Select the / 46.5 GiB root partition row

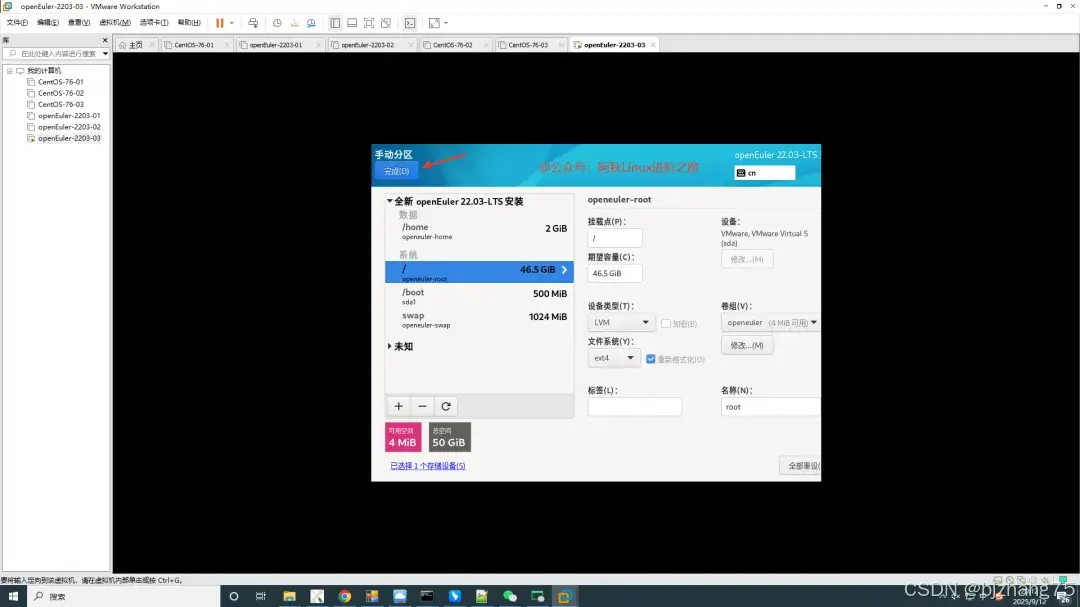coord(479,271)
